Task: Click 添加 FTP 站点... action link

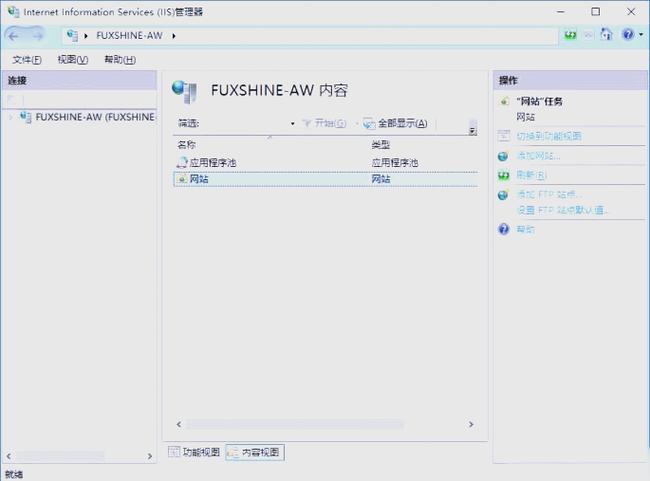Action: (x=549, y=194)
